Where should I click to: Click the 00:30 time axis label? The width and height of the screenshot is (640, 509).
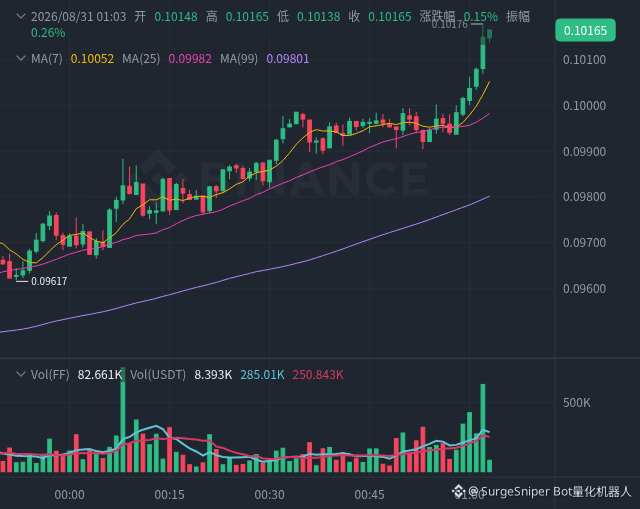pos(269,495)
